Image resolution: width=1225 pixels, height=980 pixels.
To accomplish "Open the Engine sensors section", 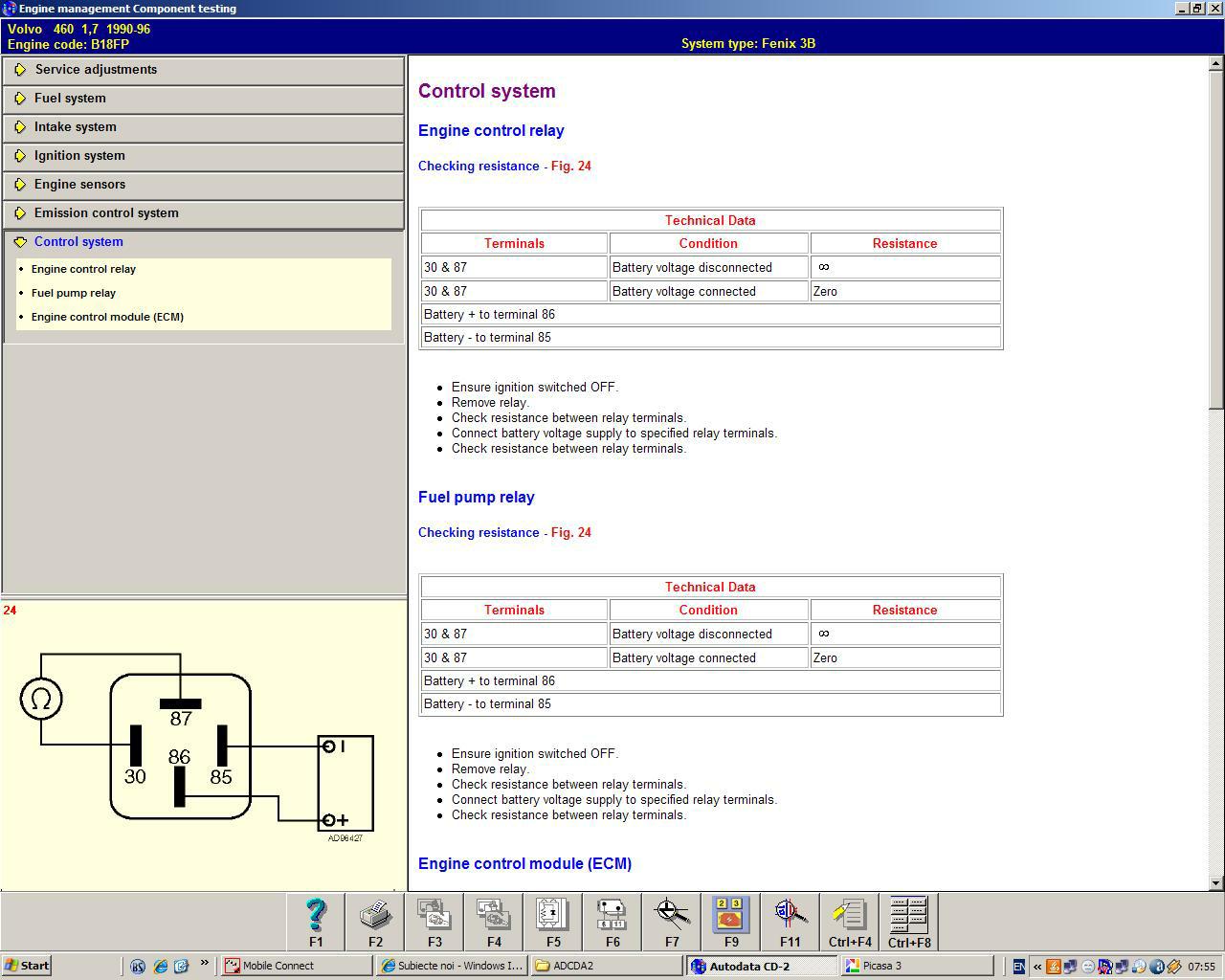I will 79,185.
